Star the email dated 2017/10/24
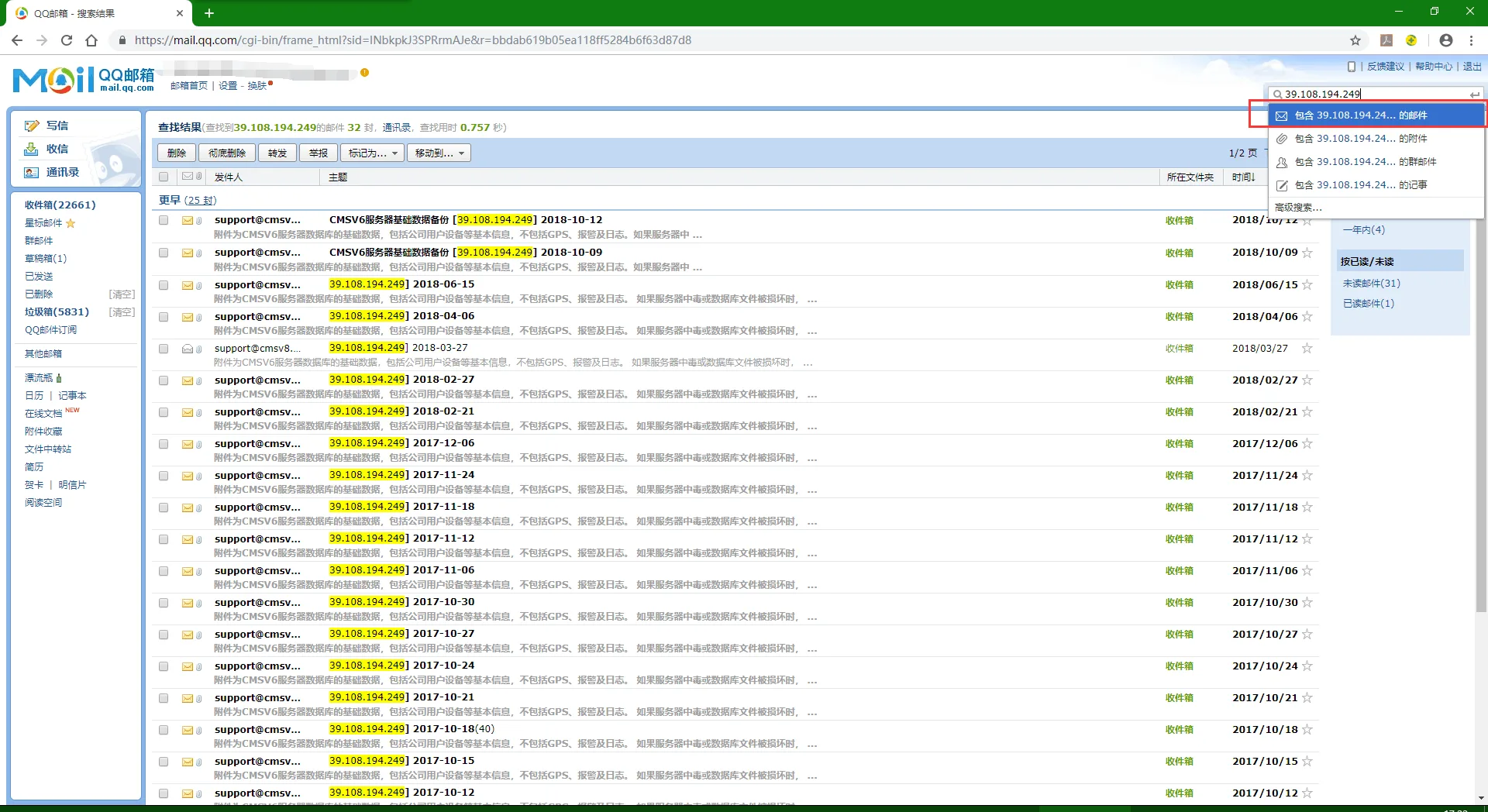The image size is (1488, 812). pos(1307,666)
